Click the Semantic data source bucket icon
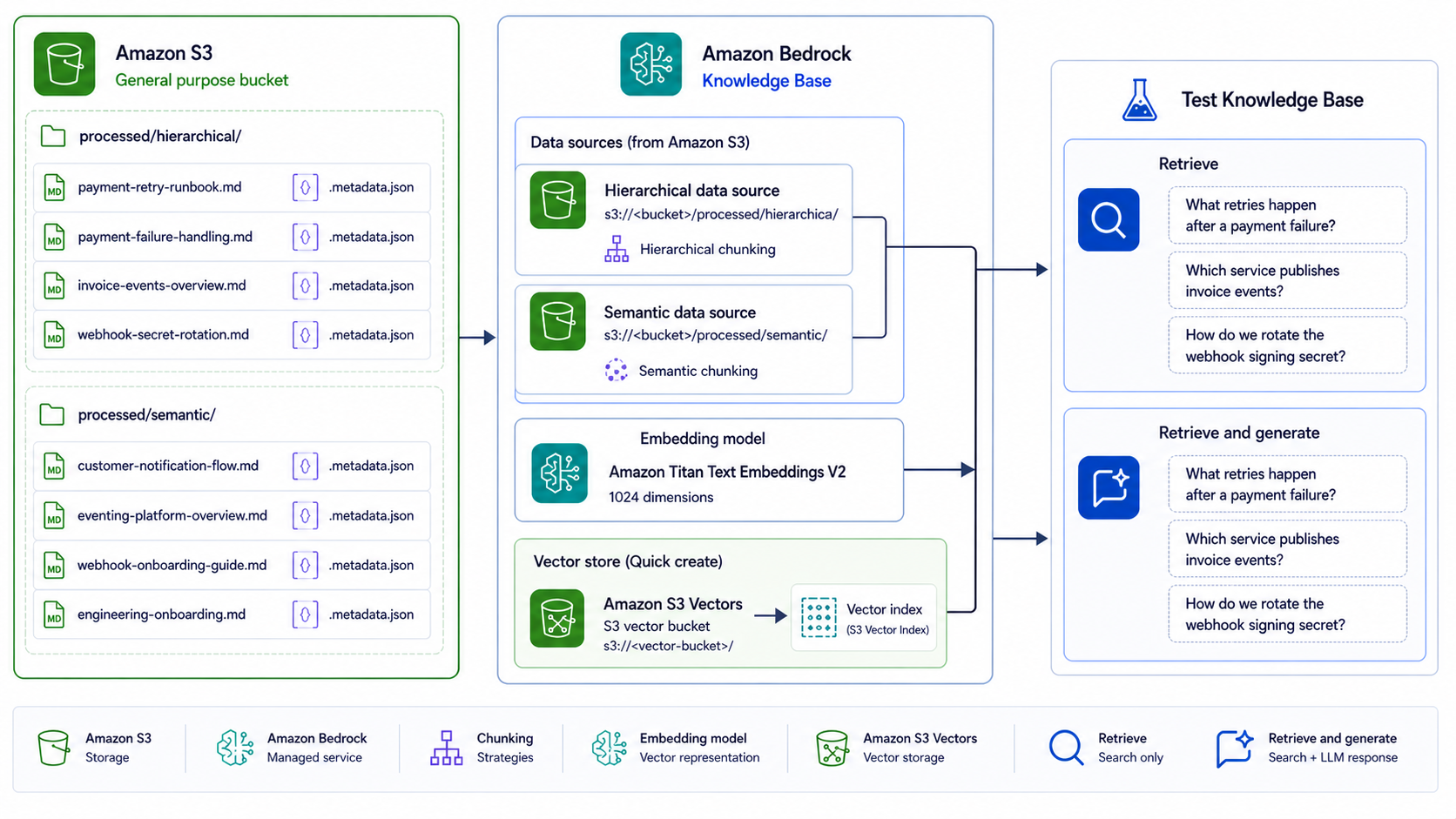The width and height of the screenshot is (1456, 819). click(557, 321)
